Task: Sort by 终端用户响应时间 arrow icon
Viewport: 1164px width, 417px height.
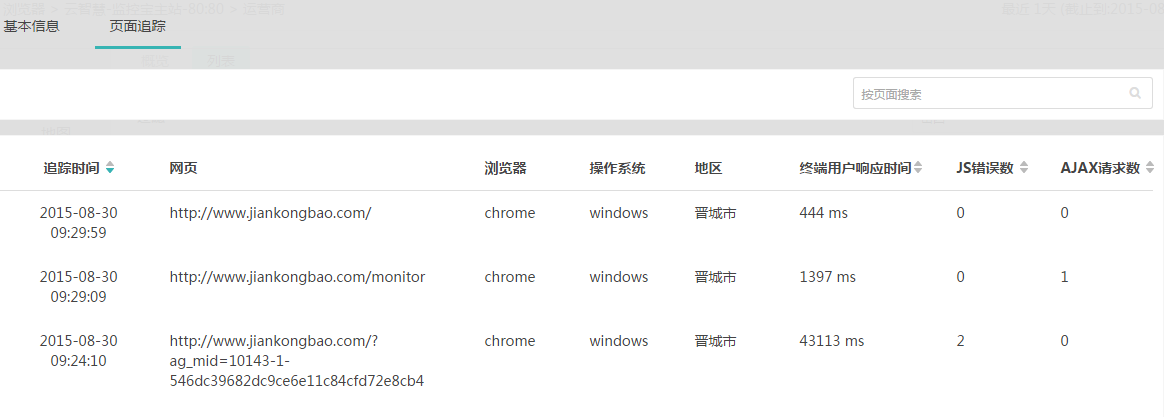Action: [918, 168]
